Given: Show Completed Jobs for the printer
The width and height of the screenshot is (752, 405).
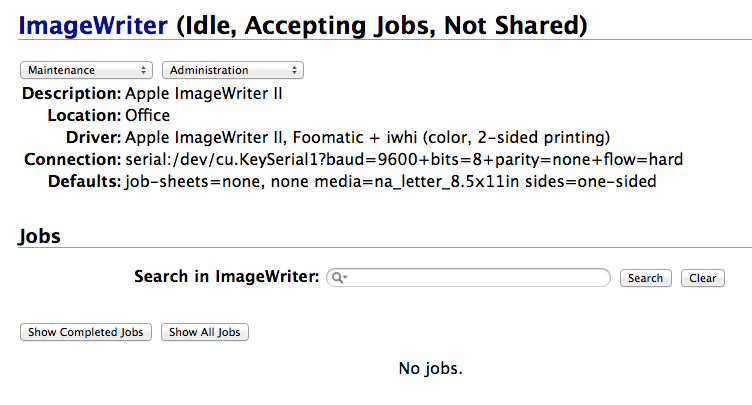Looking at the screenshot, I should (86, 332).
